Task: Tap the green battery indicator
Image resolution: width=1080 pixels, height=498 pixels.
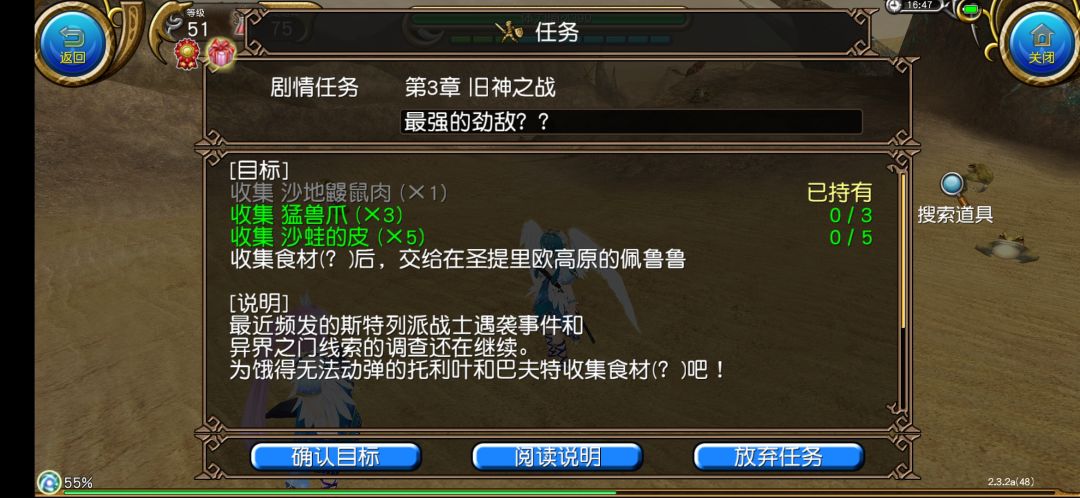Action: coord(970,9)
